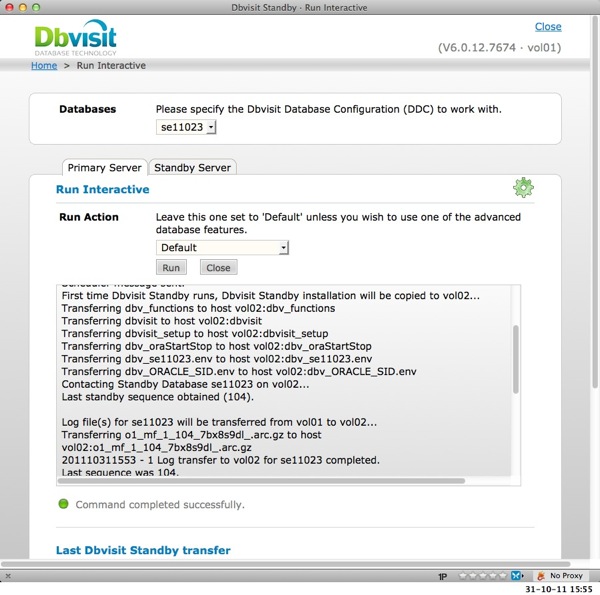Click the 'Last Dbvisit Standby transfer' heading
Image resolution: width=600 pixels, height=595 pixels.
tap(143, 550)
